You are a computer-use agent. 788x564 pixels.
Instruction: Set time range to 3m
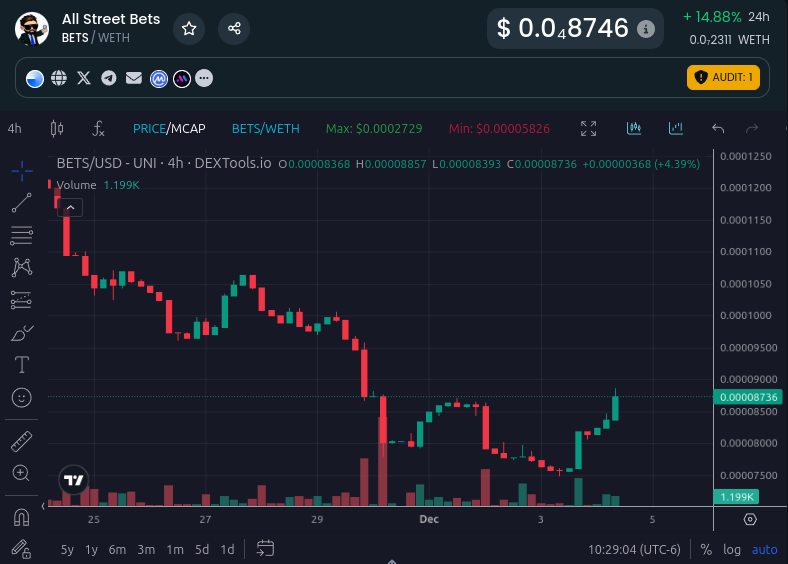[x=146, y=549]
